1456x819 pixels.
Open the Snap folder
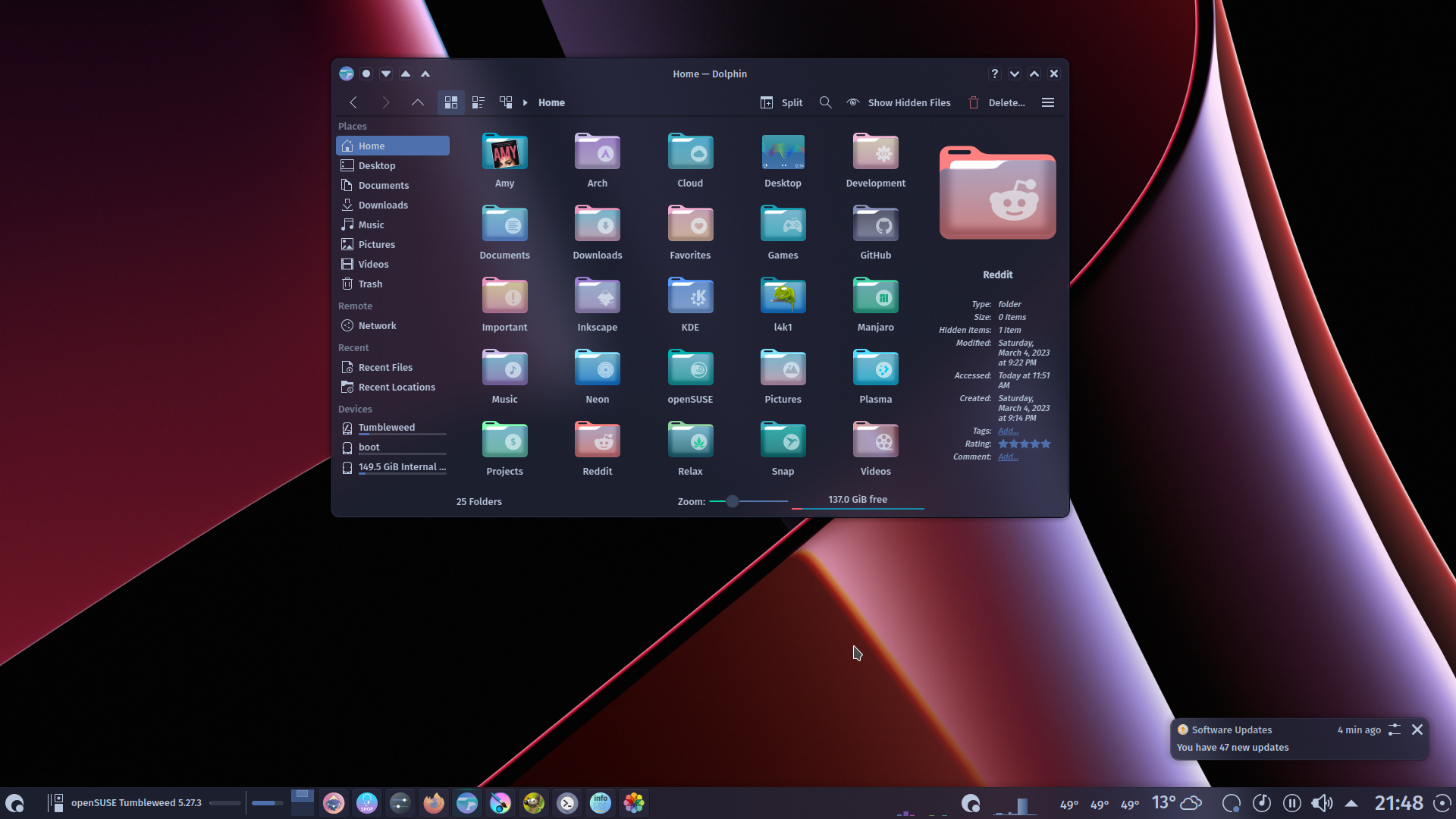point(783,449)
